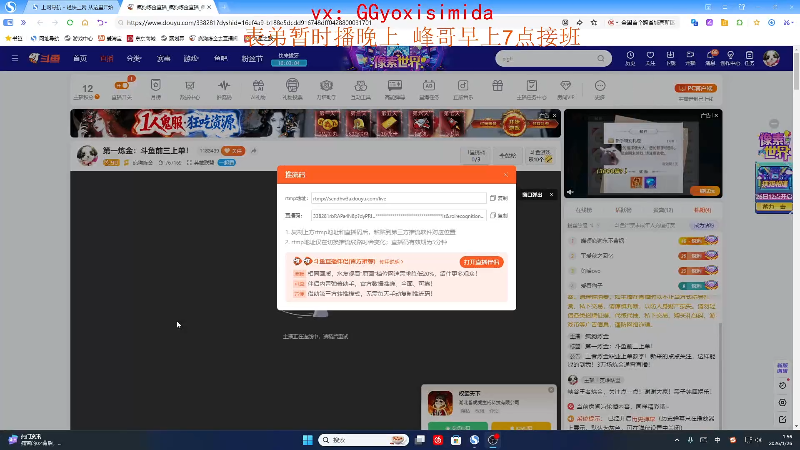Open the 首页 nav item
The image size is (800, 450).
[x=80, y=59]
